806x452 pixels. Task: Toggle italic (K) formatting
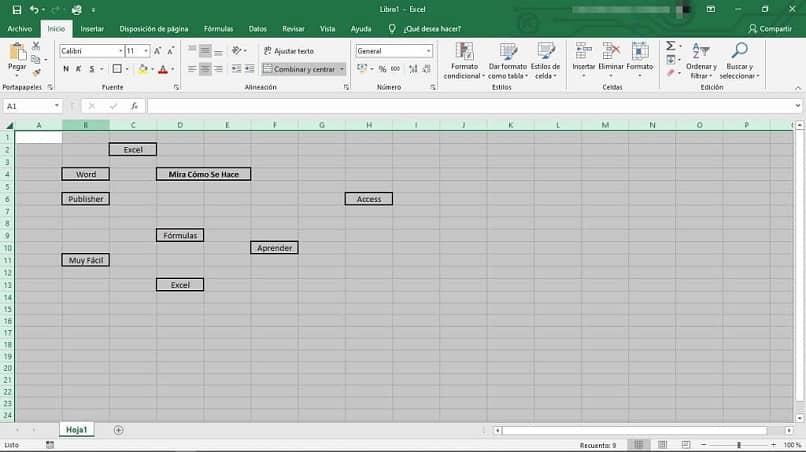coord(79,69)
